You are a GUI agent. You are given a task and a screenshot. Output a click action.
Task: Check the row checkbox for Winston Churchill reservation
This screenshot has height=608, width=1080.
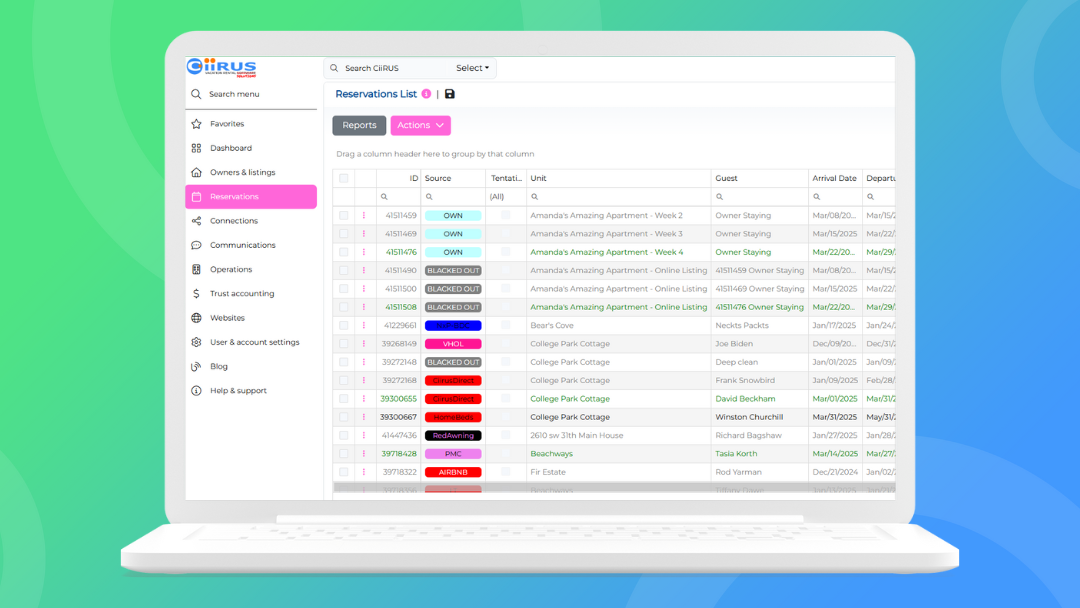[x=344, y=417]
